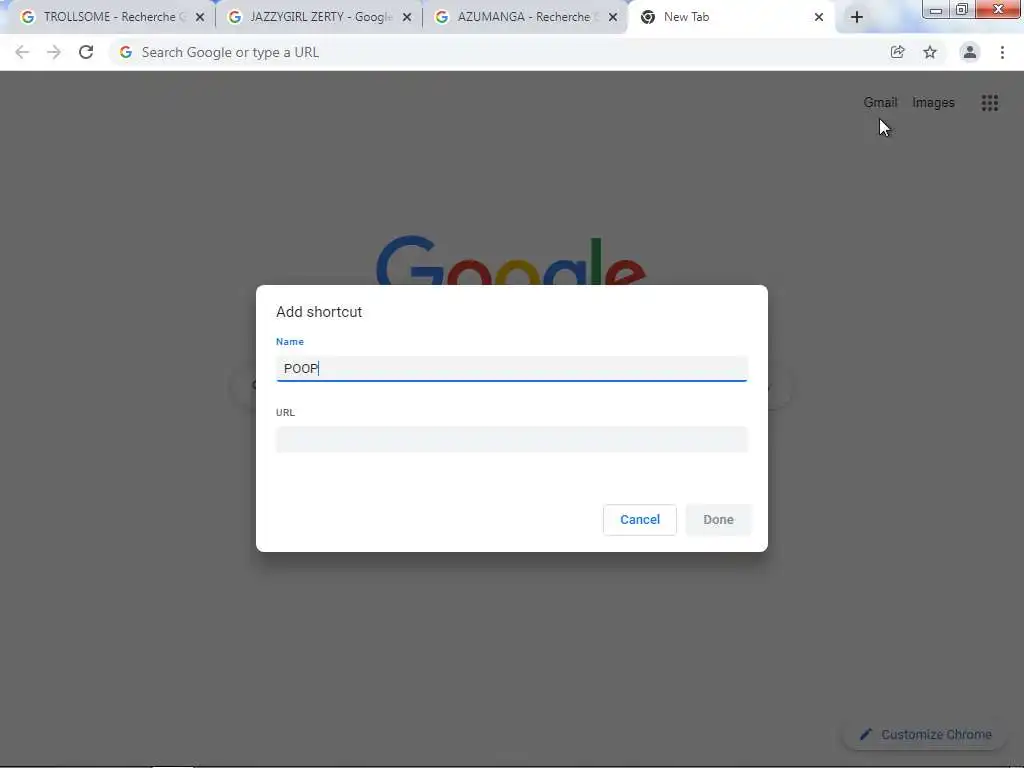Cancel the Add shortcut dialog
Image resolution: width=1024 pixels, height=768 pixels.
pyautogui.click(x=639, y=520)
